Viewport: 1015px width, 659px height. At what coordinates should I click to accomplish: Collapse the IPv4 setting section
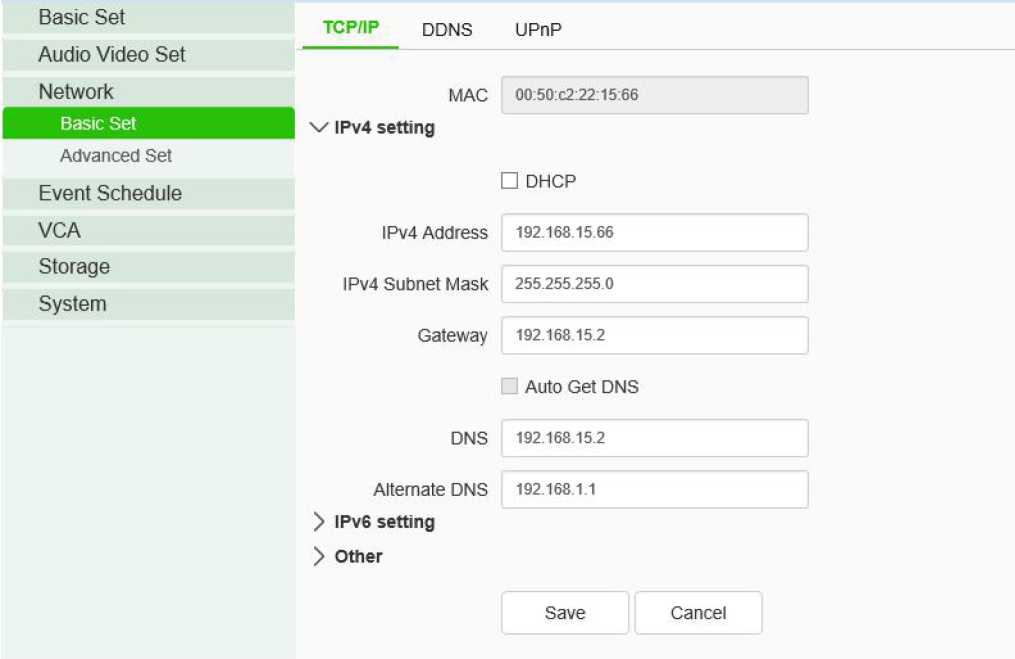click(x=320, y=128)
